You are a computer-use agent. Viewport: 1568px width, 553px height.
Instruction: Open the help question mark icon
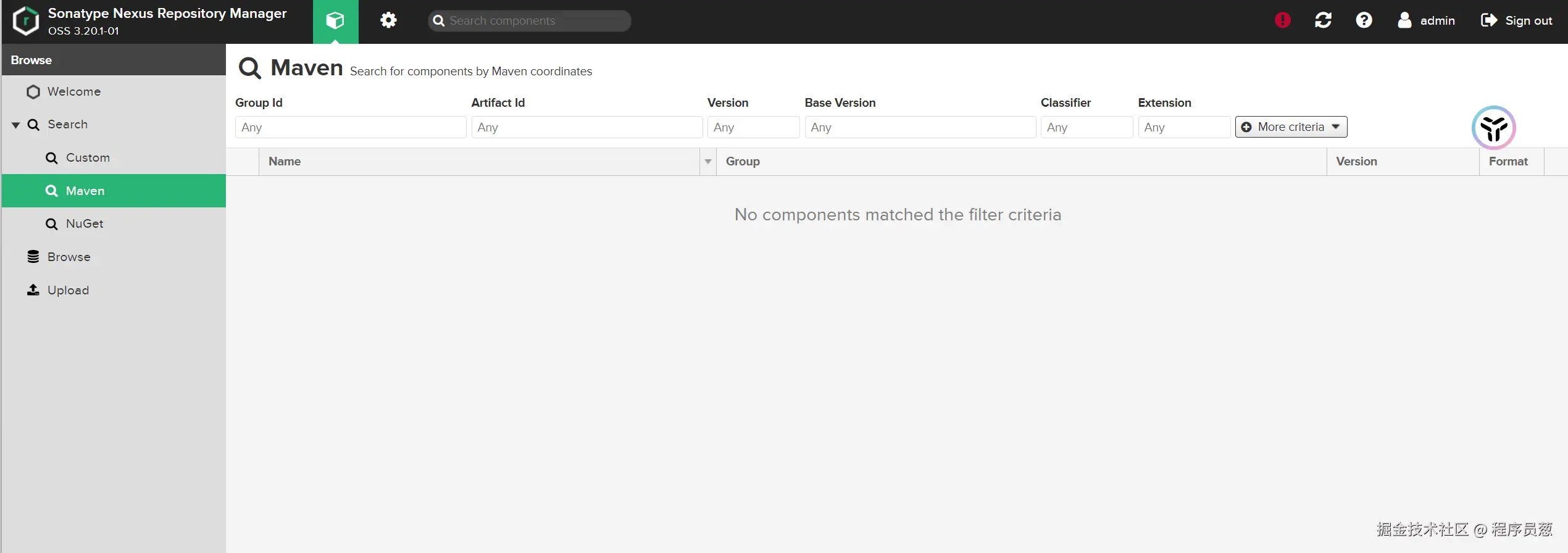[1364, 20]
